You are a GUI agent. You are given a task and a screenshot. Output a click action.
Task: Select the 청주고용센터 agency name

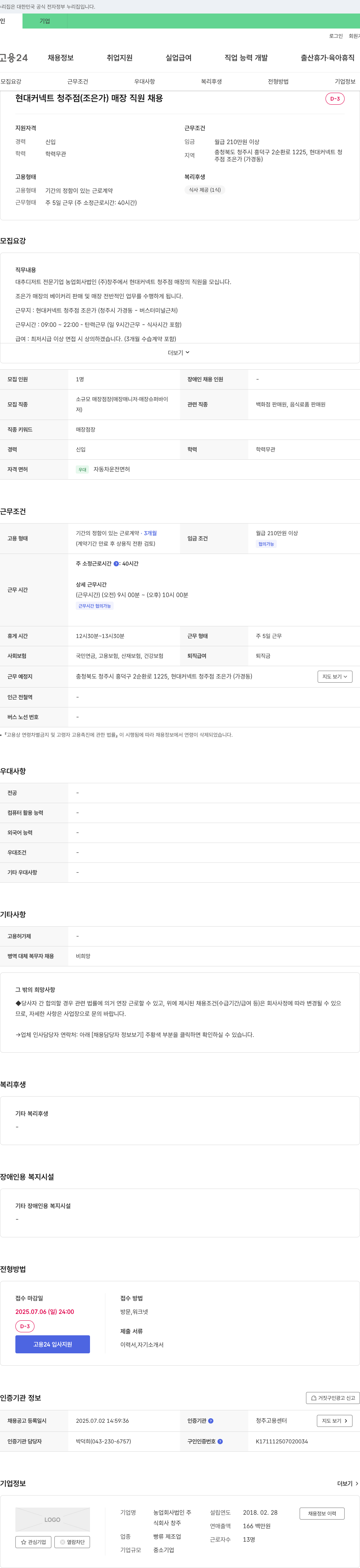271,1421
